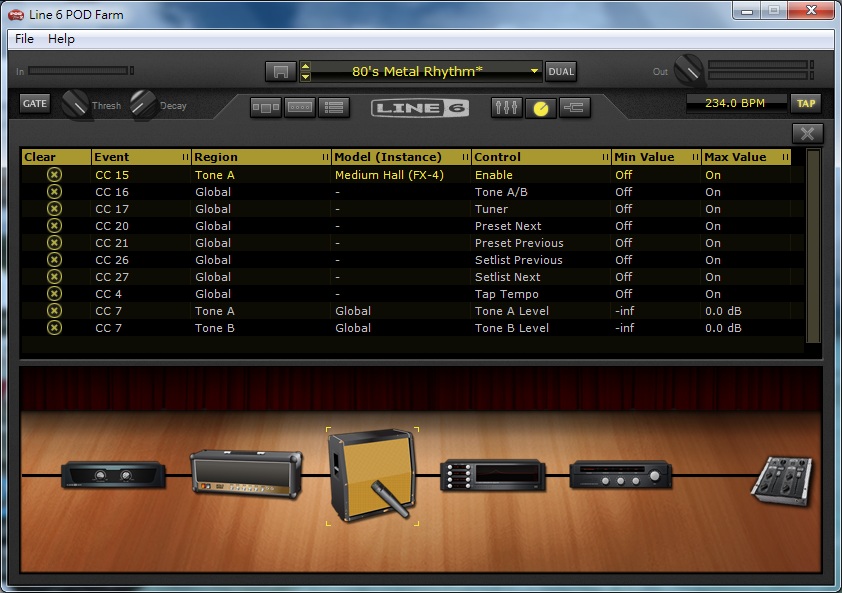Select the Medium Hall (FX-4) cell

click(389, 175)
